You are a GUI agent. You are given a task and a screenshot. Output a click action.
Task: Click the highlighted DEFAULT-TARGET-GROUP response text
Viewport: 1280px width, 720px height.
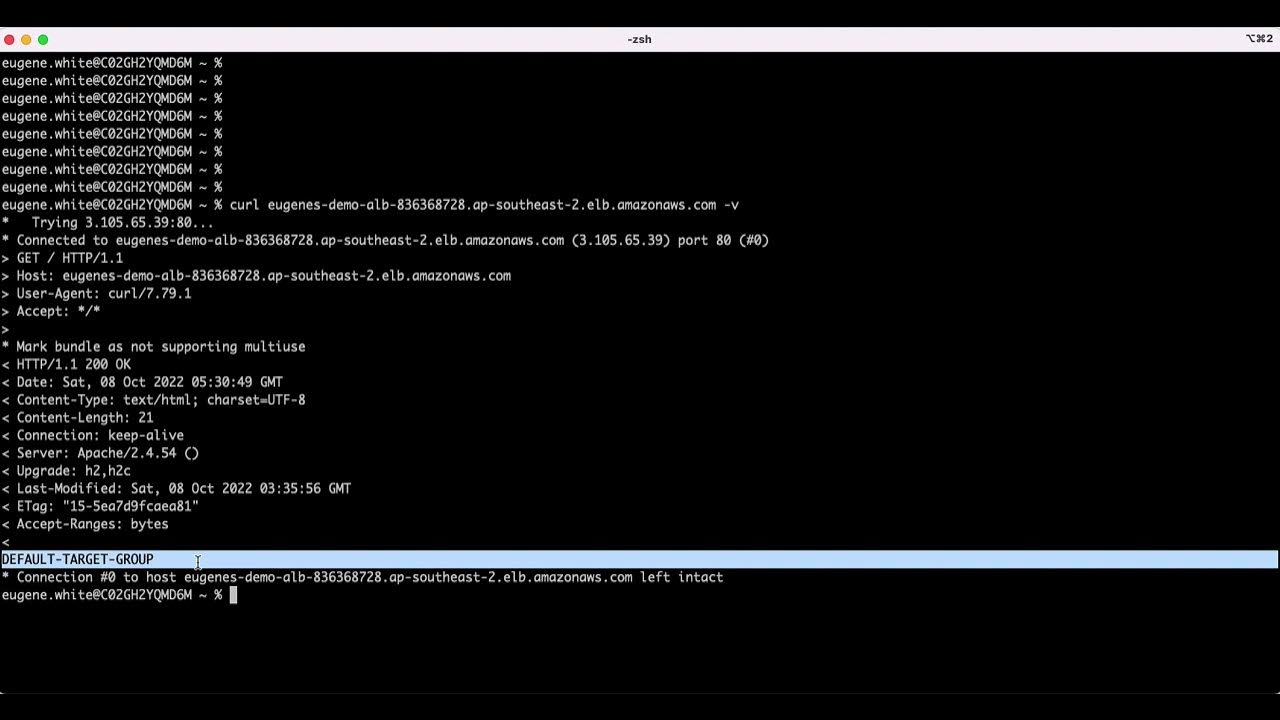(x=78, y=560)
